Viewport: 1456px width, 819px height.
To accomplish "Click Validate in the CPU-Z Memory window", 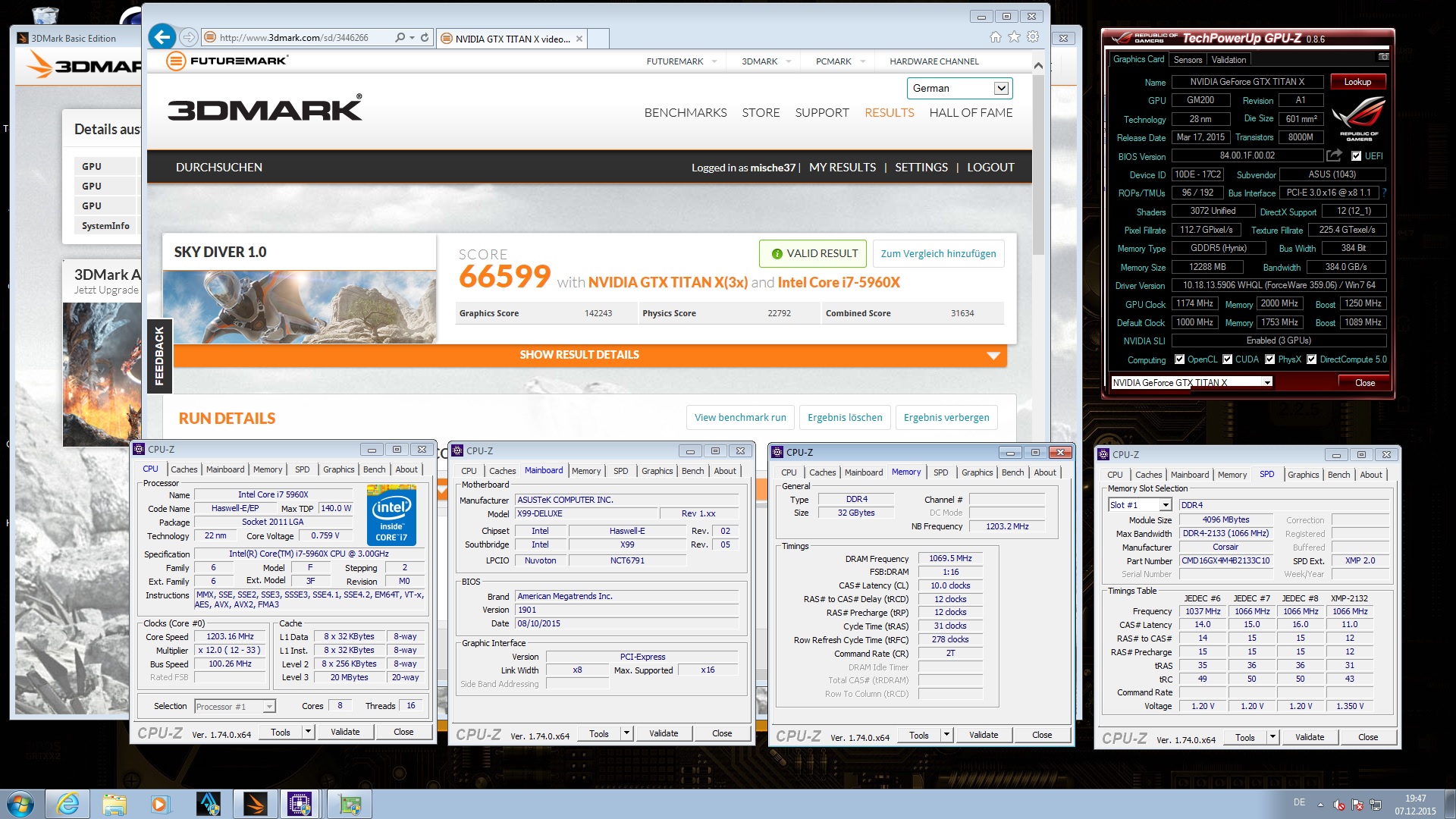I will (x=983, y=735).
